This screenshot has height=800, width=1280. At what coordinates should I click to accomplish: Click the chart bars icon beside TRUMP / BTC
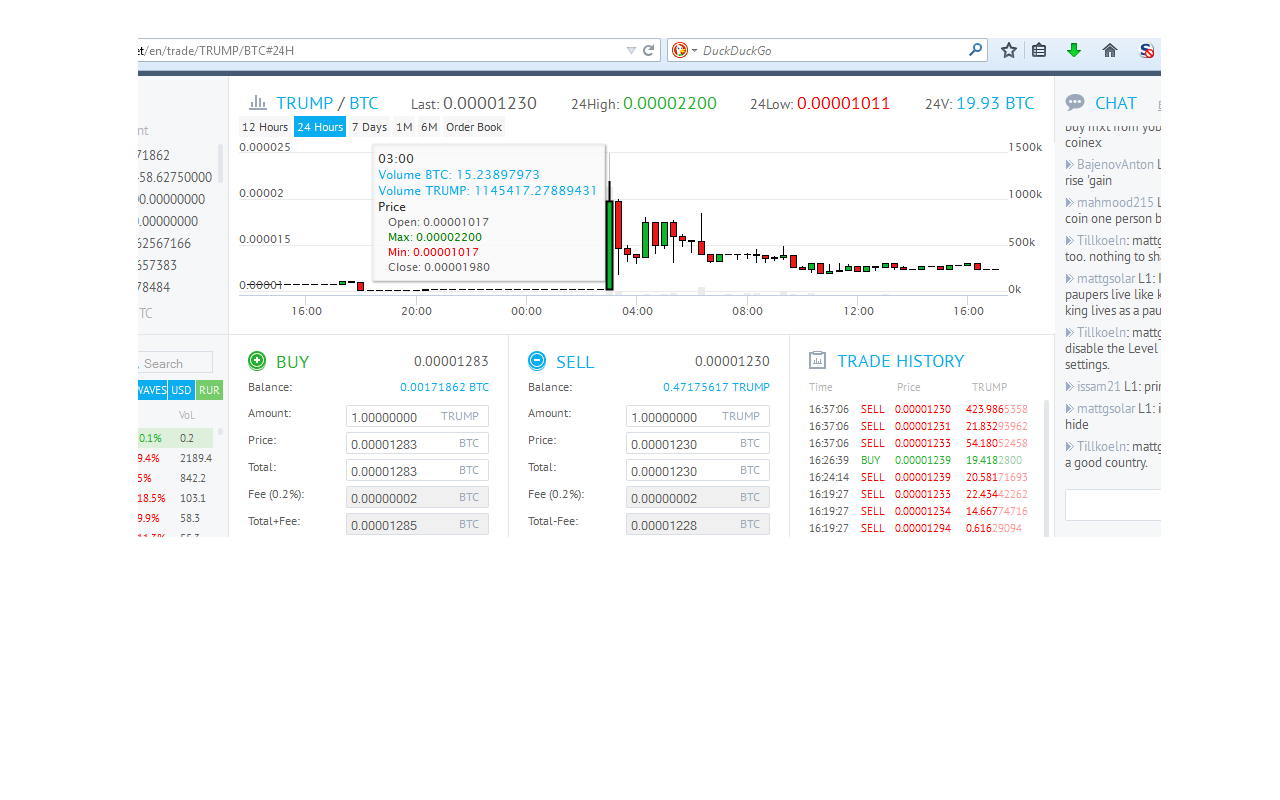(258, 102)
